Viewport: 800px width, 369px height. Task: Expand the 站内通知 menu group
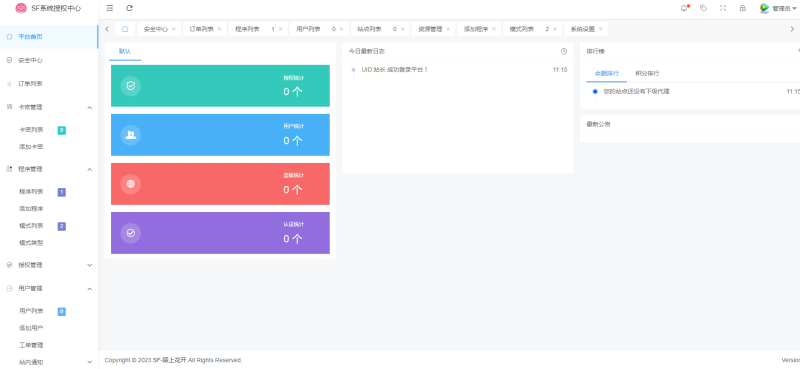click(49, 362)
